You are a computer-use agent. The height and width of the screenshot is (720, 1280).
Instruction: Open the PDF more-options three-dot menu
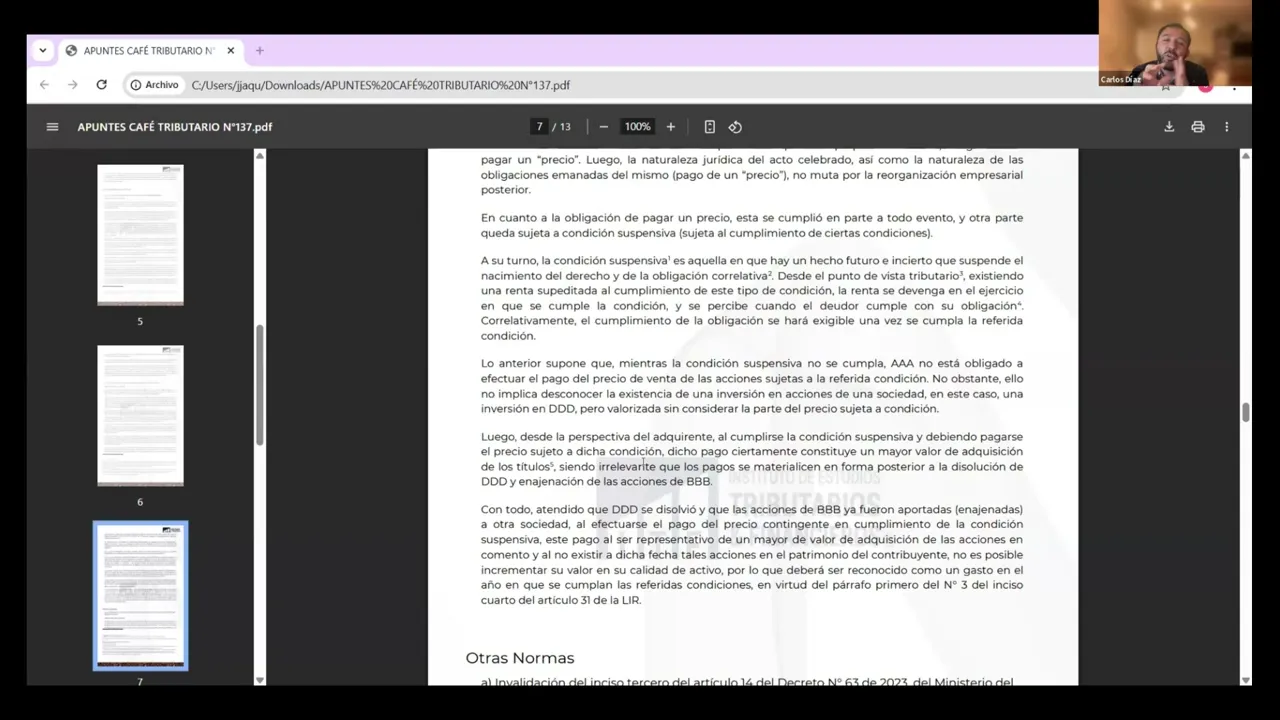(x=1226, y=126)
